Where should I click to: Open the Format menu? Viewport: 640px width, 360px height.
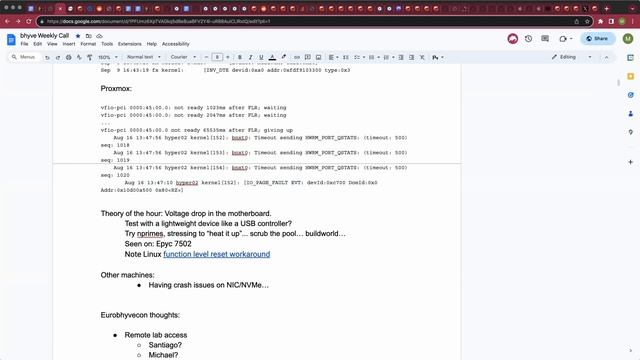(x=88, y=44)
